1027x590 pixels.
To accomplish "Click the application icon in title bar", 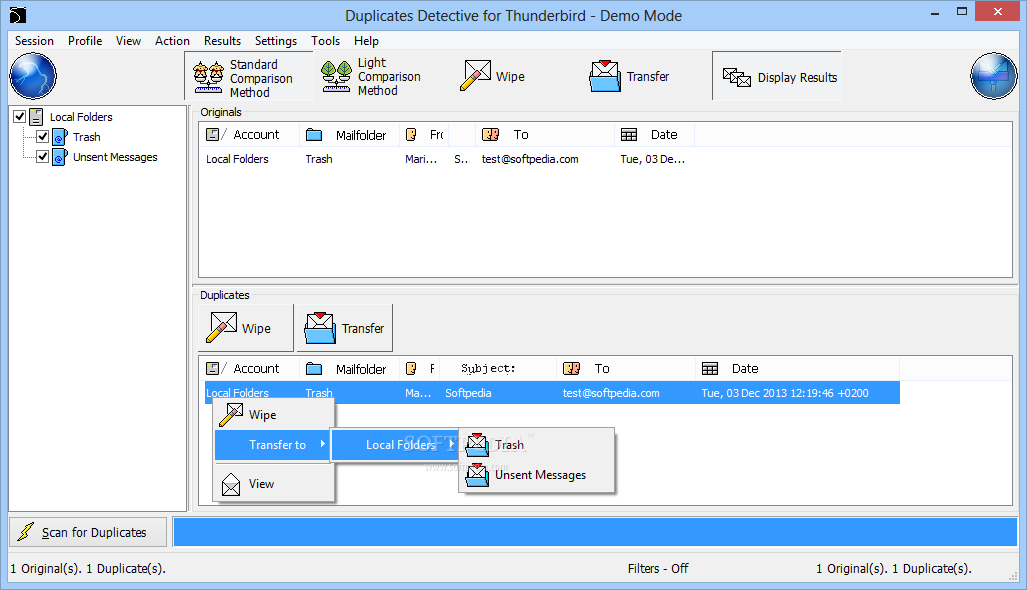I will pyautogui.click(x=18, y=15).
